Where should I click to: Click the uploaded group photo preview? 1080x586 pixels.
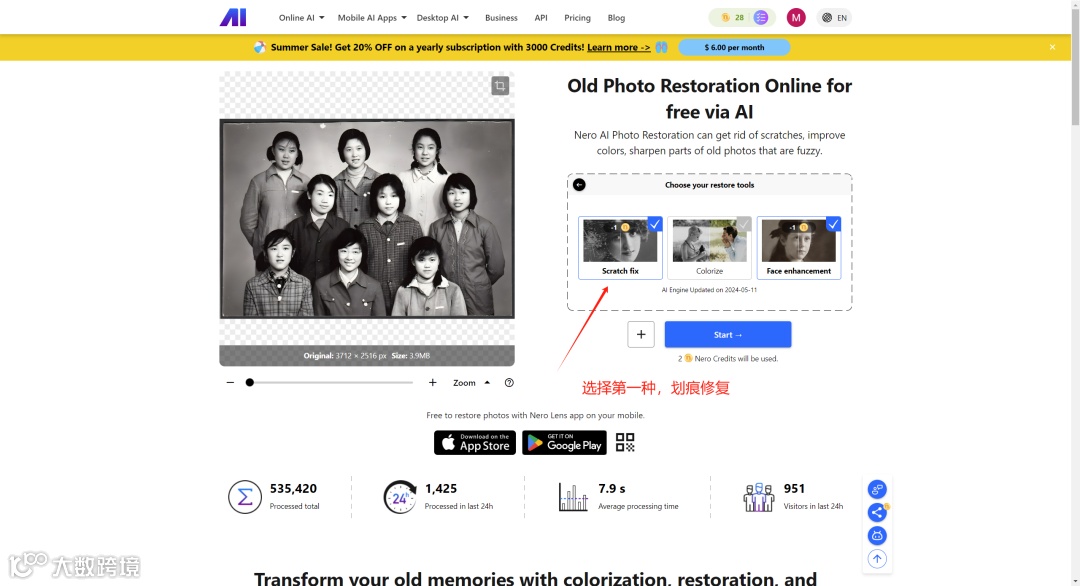367,219
